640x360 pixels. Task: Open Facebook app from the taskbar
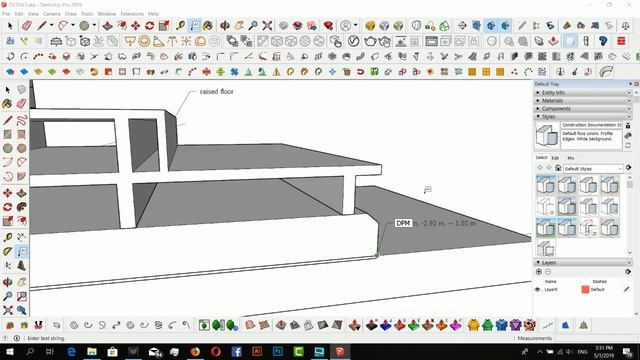click(236, 351)
